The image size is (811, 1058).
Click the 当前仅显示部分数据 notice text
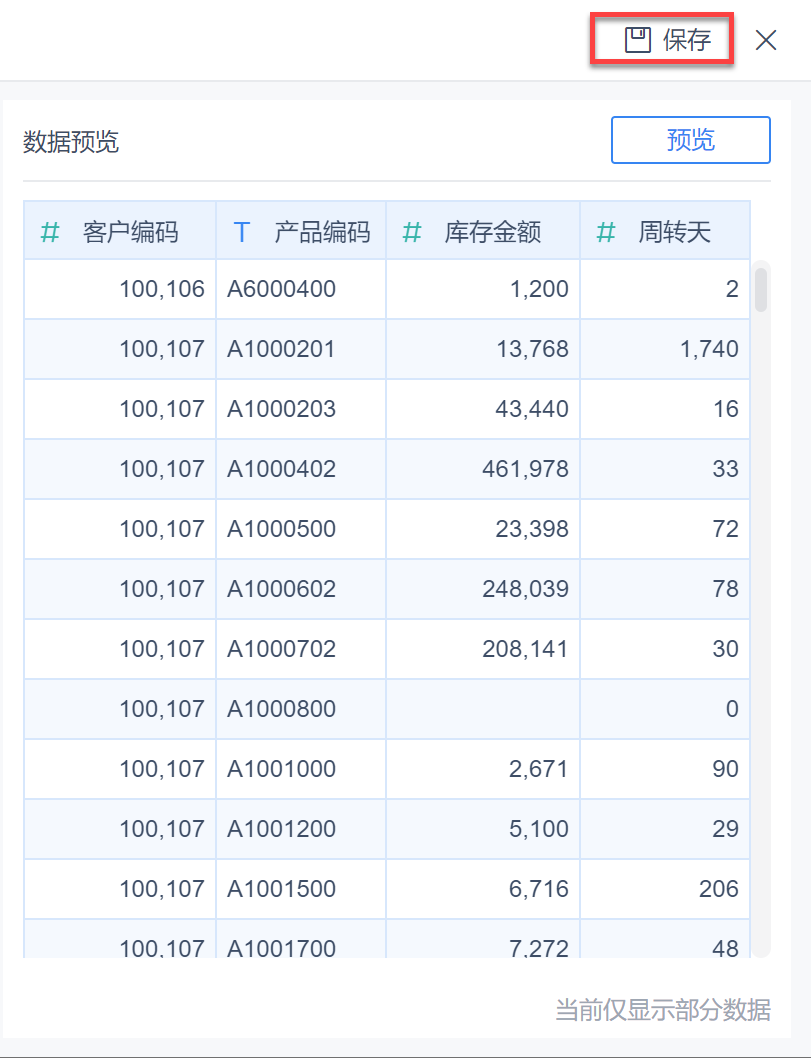click(x=663, y=1010)
